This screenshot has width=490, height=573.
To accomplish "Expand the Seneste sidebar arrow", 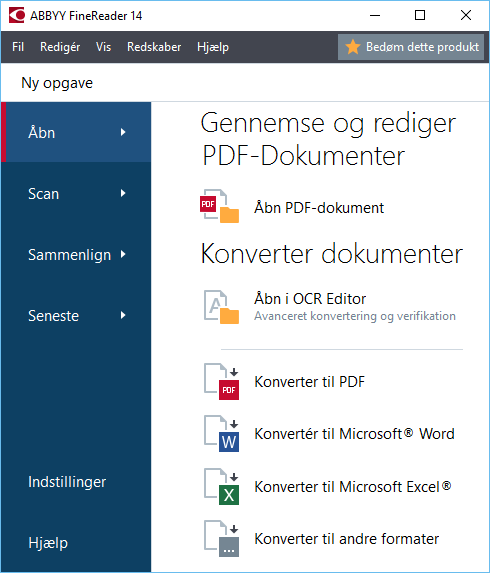I will (123, 315).
